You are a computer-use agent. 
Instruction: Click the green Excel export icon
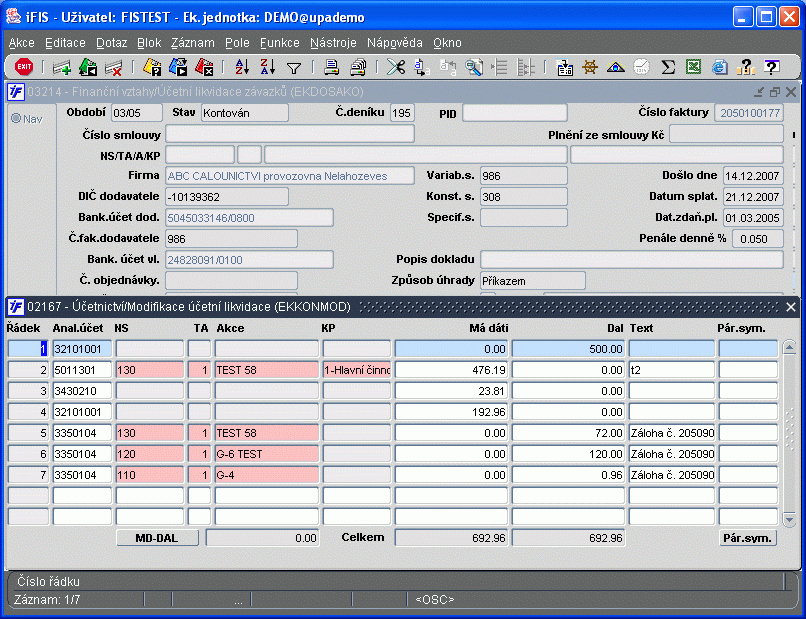[693, 67]
